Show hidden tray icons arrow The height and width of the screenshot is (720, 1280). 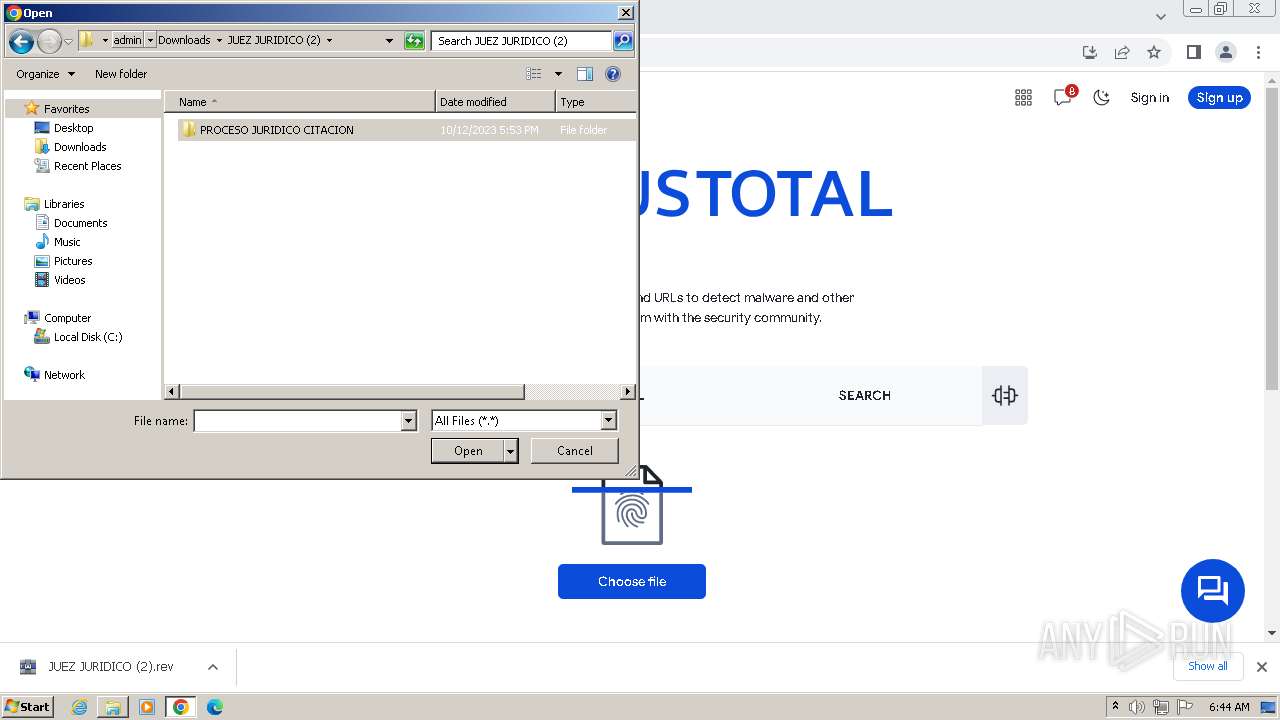pos(1115,706)
